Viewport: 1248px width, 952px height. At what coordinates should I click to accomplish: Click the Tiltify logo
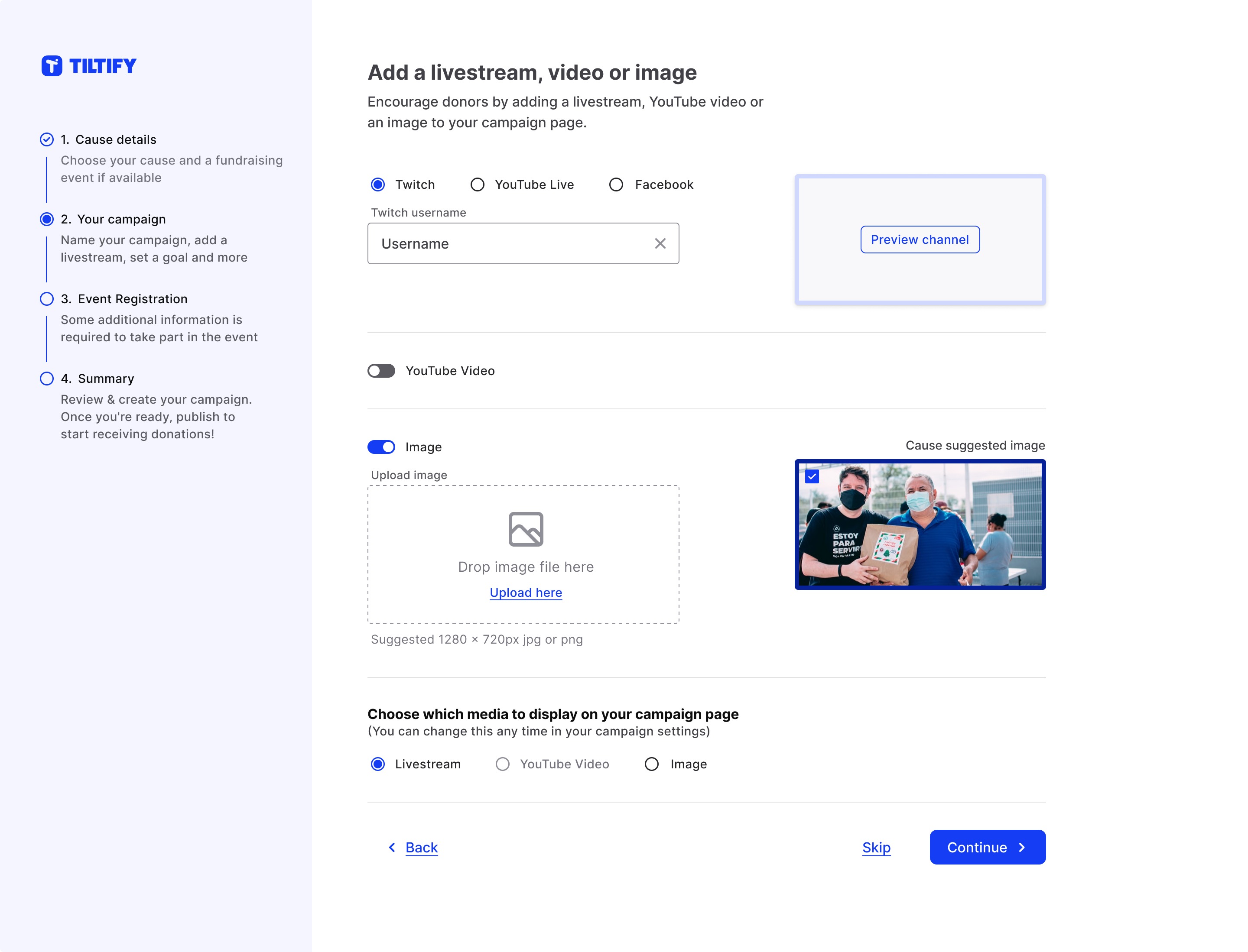tap(88, 66)
